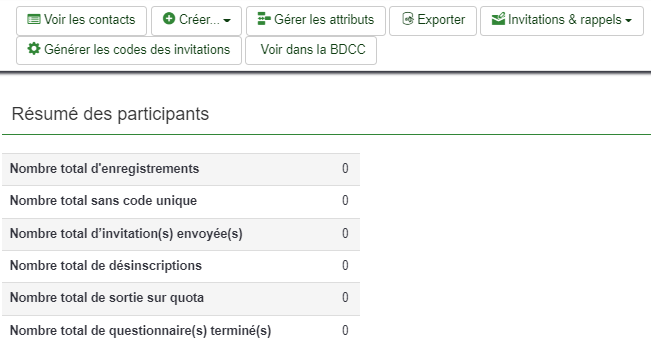Select the Nombre total de sortie sur quota row

coord(181,298)
